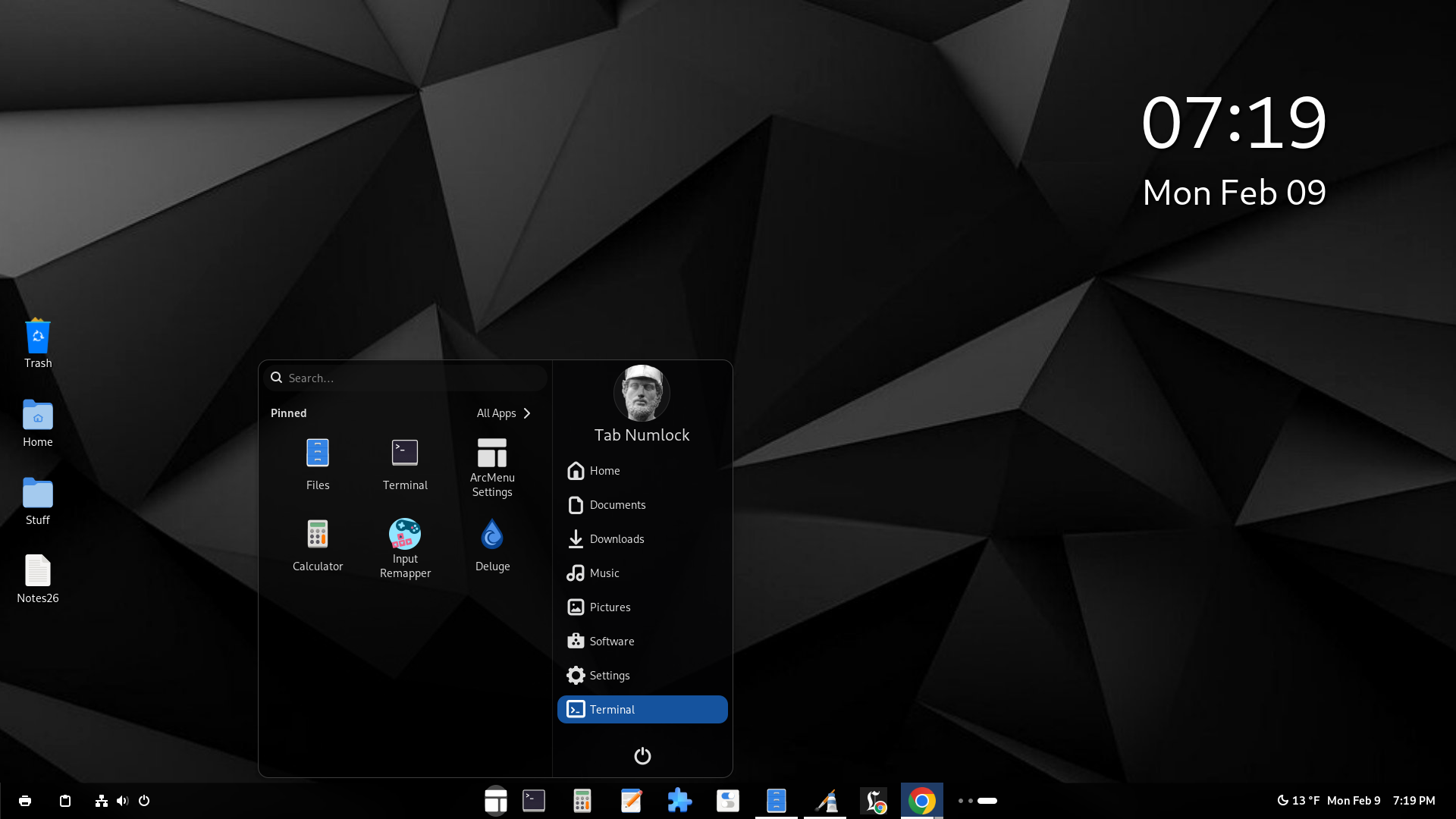Click the Tab Numlock user avatar
Screen dimensions: 1456x819
point(642,393)
